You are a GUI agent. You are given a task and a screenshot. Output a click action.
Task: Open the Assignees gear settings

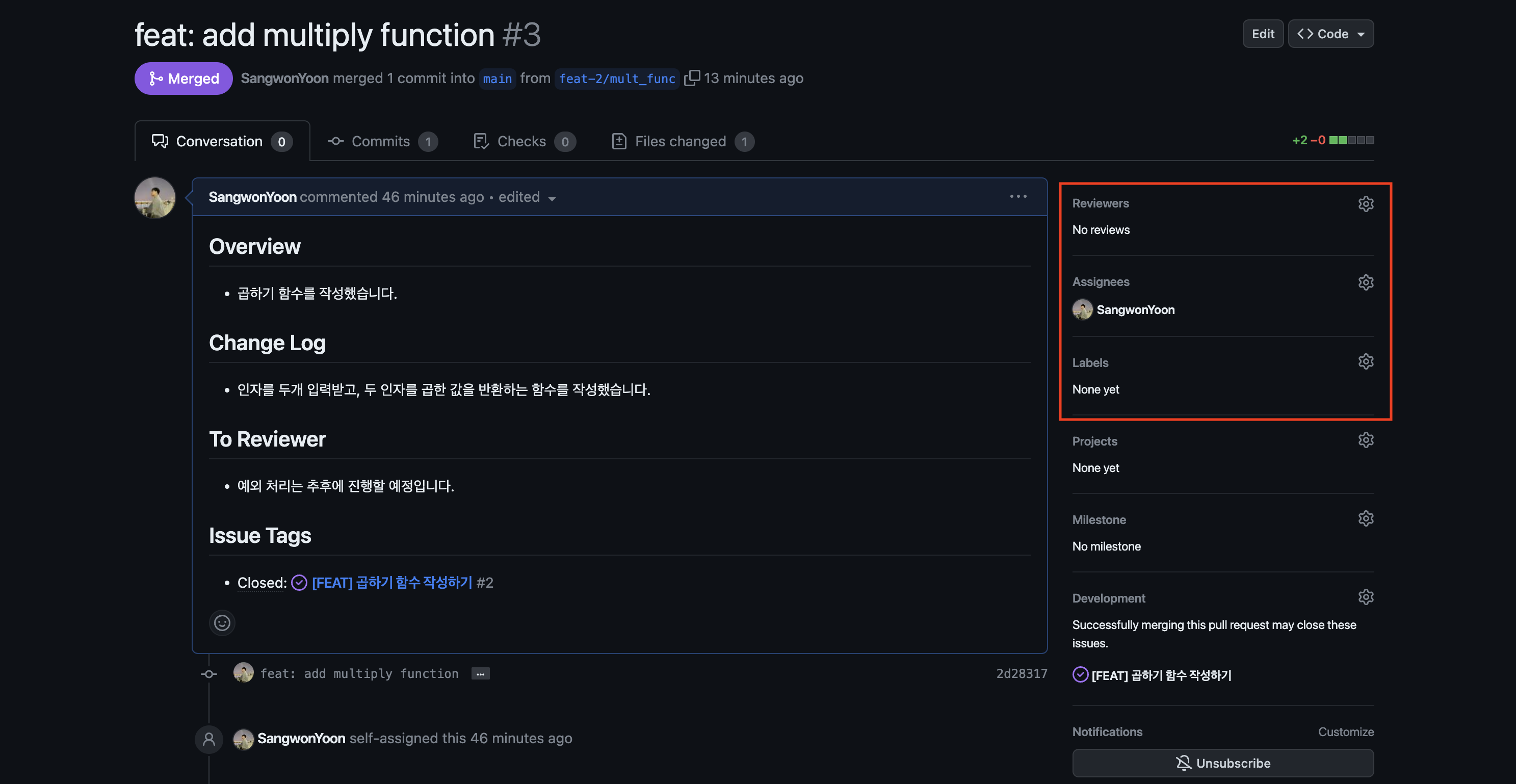1365,282
